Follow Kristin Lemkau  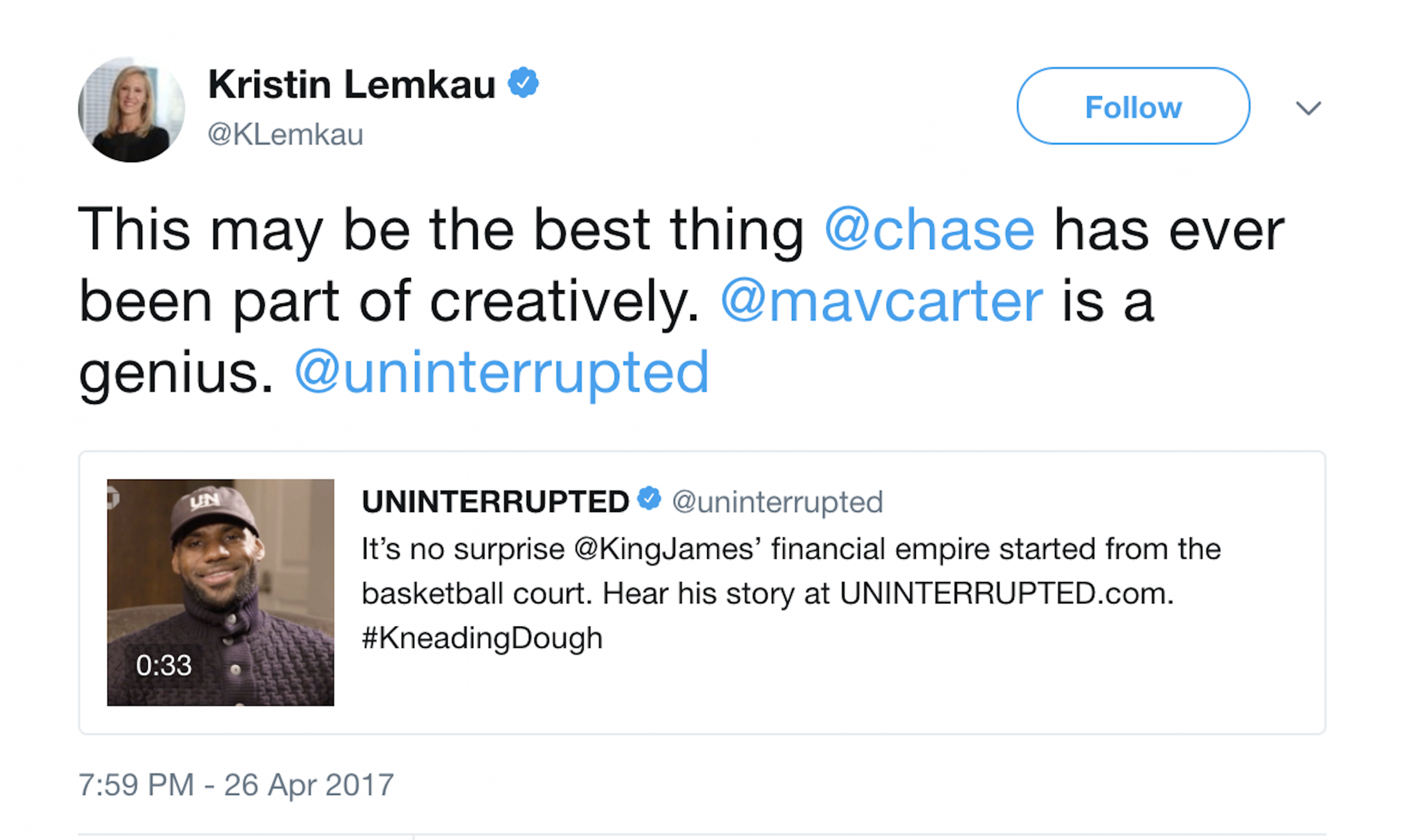point(1132,106)
